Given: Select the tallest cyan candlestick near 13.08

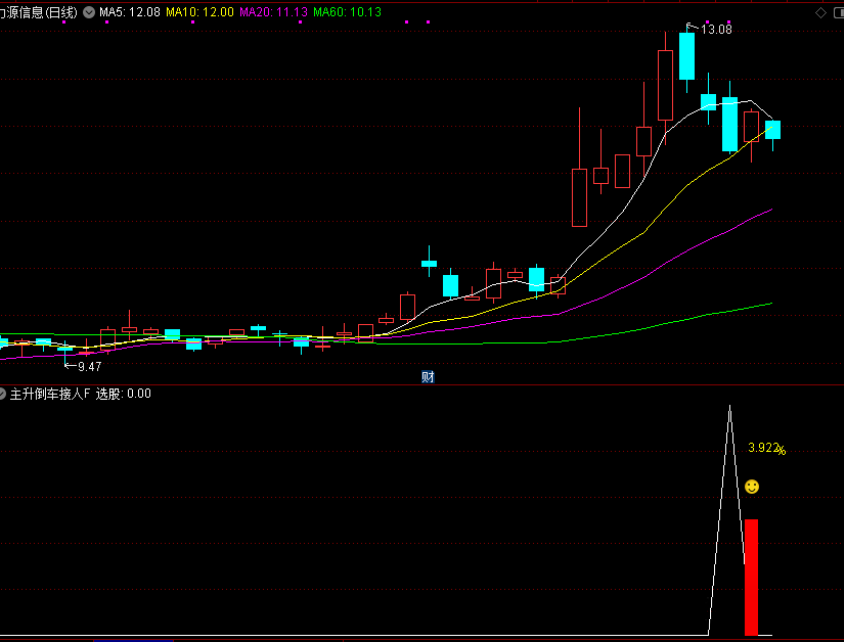Looking at the screenshot, I should pos(687,56).
